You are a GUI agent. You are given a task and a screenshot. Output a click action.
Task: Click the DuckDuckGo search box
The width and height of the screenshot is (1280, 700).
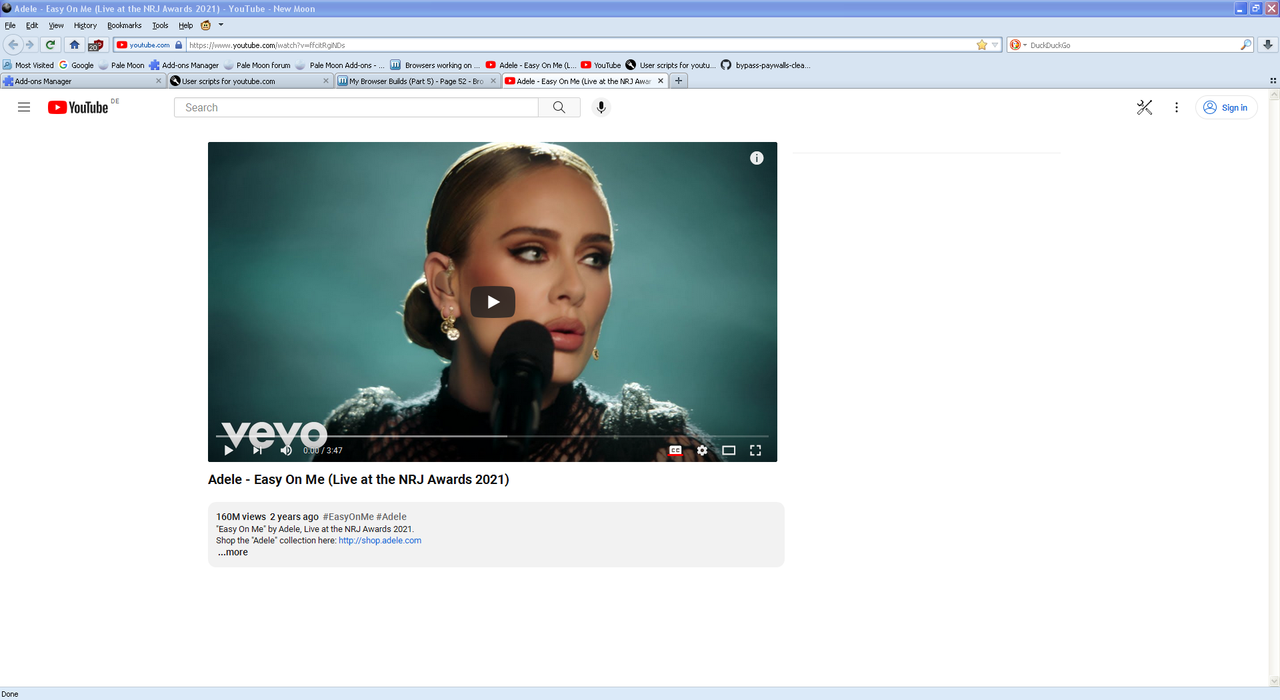point(1134,45)
